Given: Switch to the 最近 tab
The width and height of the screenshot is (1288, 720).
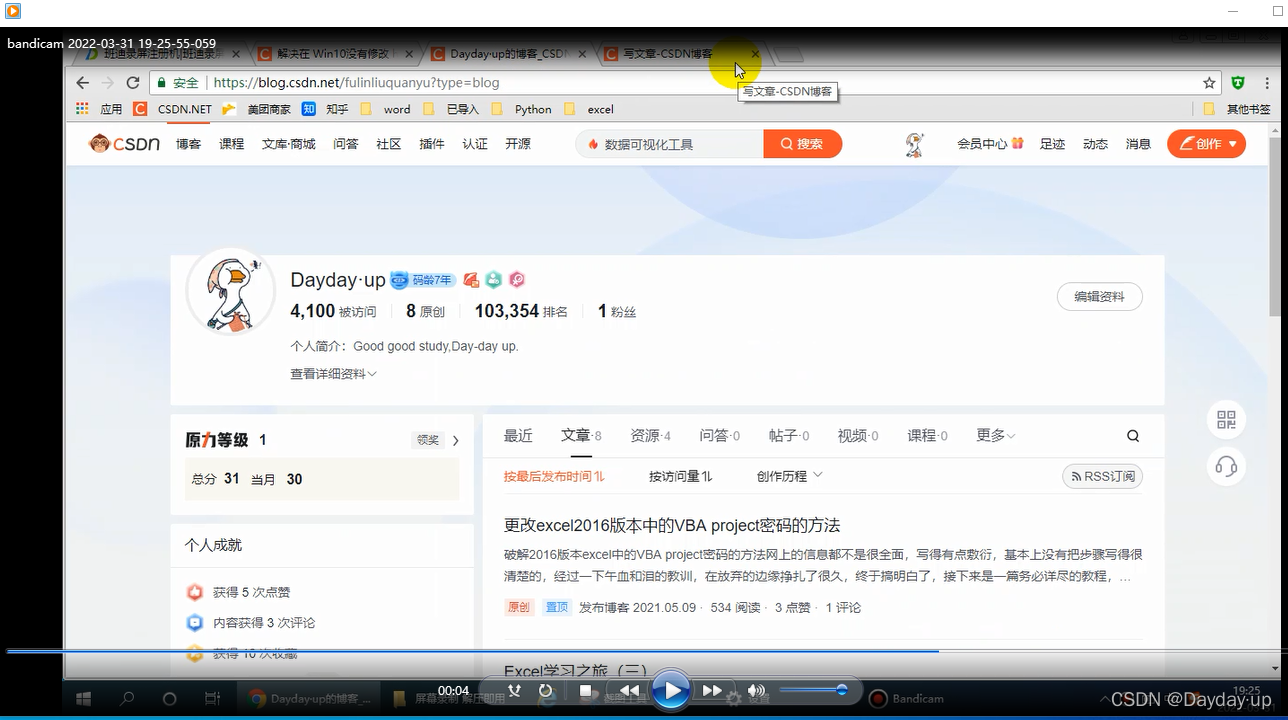Looking at the screenshot, I should click(x=518, y=436).
